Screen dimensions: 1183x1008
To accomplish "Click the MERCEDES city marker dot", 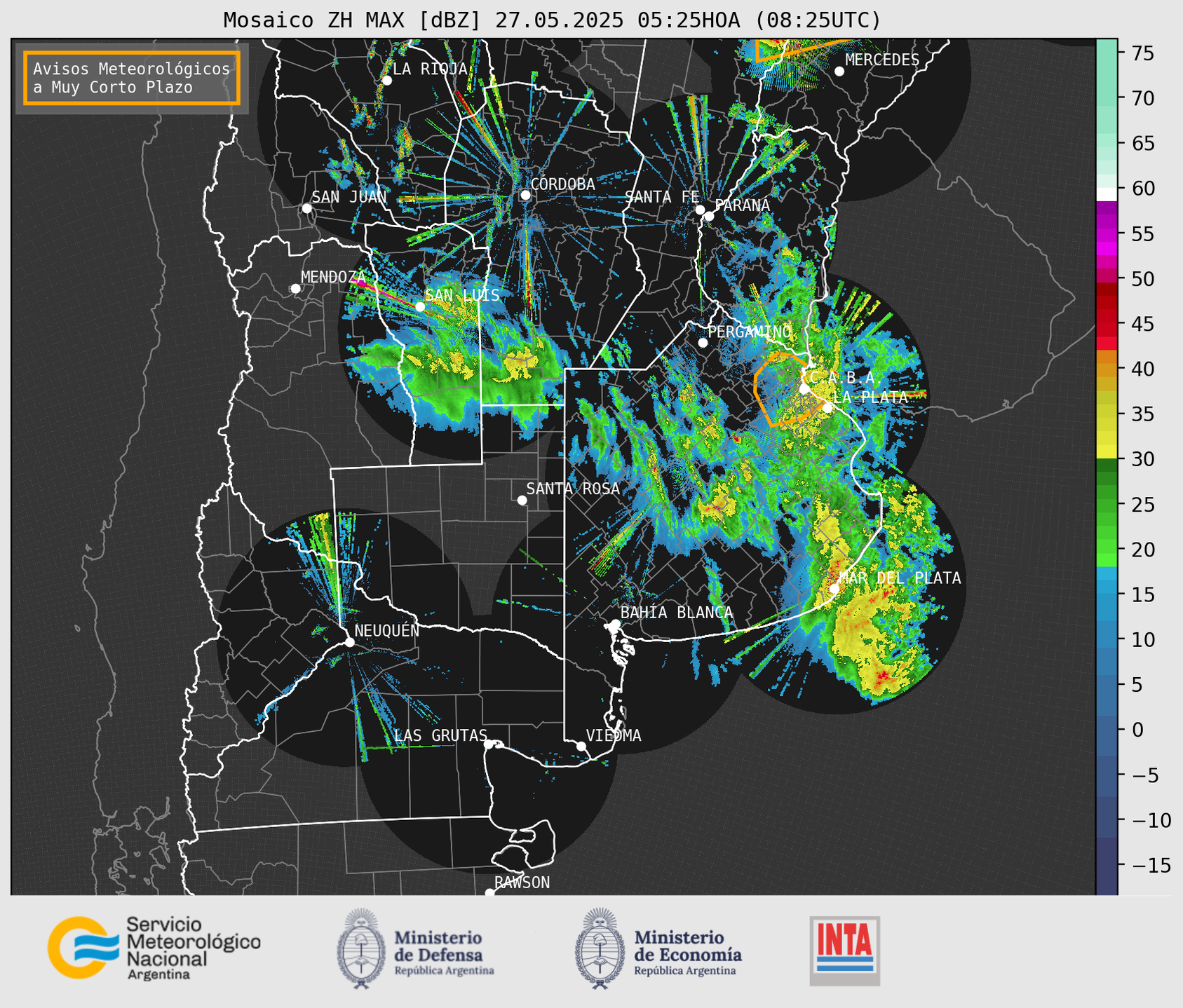I will tap(839, 71).
